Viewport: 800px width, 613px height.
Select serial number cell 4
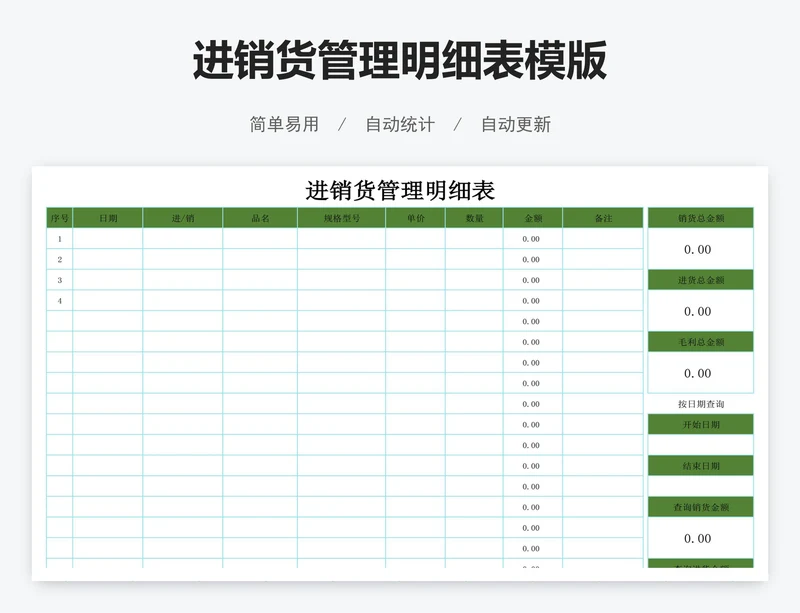[60, 301]
